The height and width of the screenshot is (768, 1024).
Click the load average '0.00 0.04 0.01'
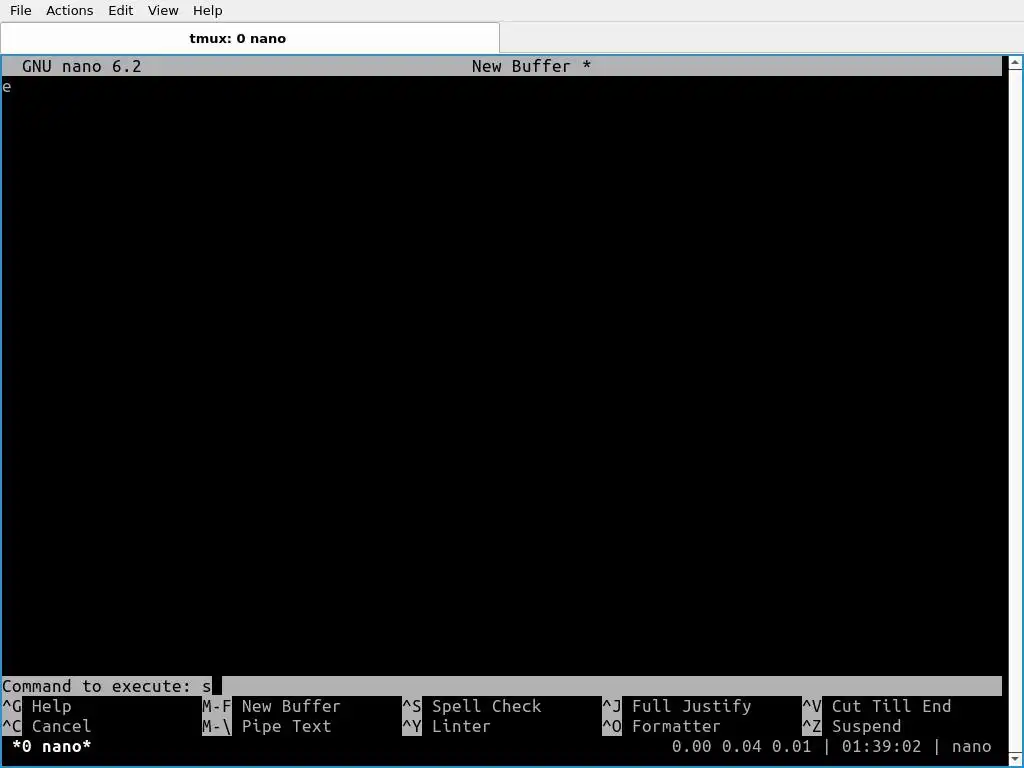click(x=741, y=746)
